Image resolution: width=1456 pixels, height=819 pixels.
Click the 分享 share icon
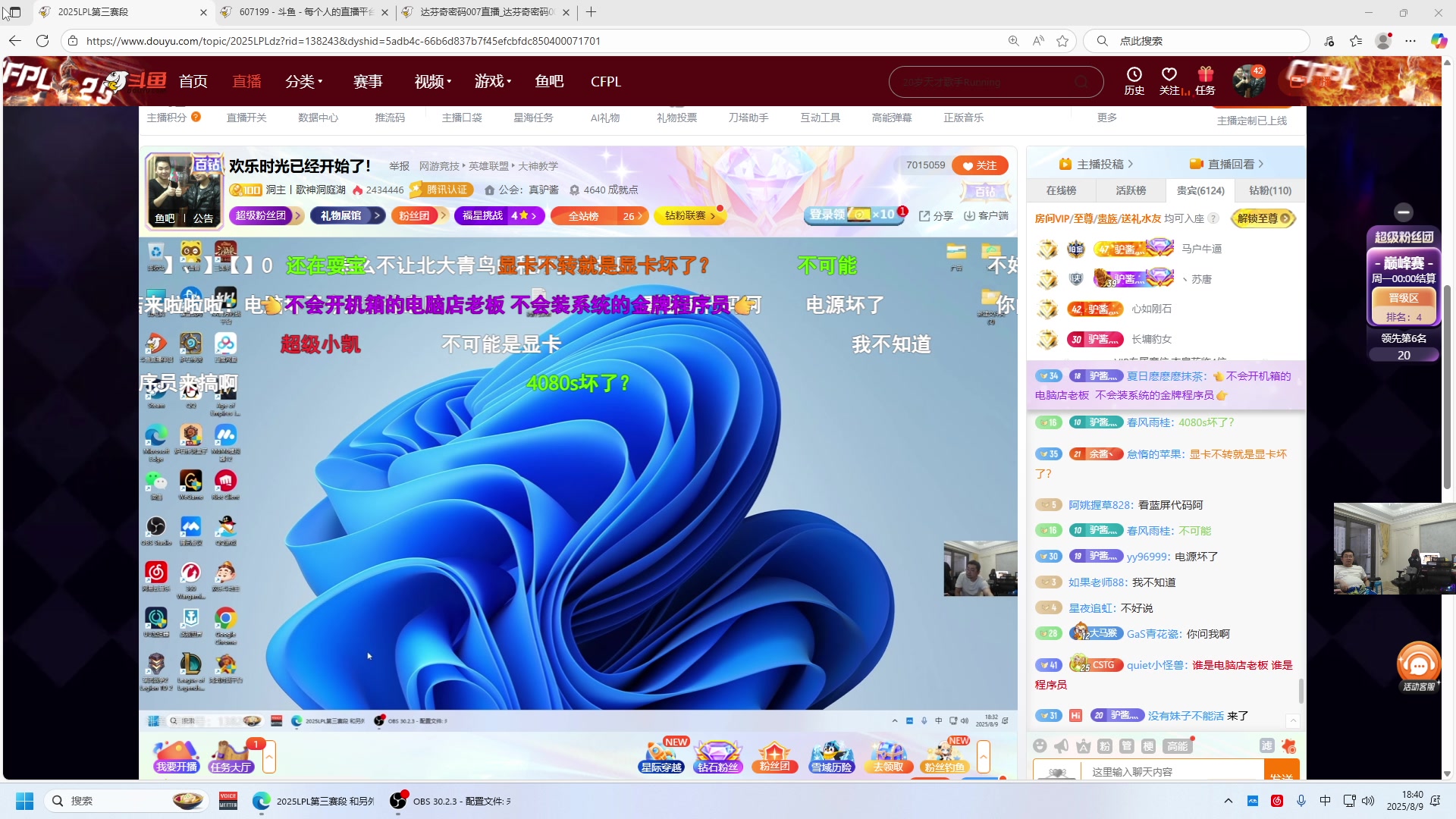coord(936,216)
